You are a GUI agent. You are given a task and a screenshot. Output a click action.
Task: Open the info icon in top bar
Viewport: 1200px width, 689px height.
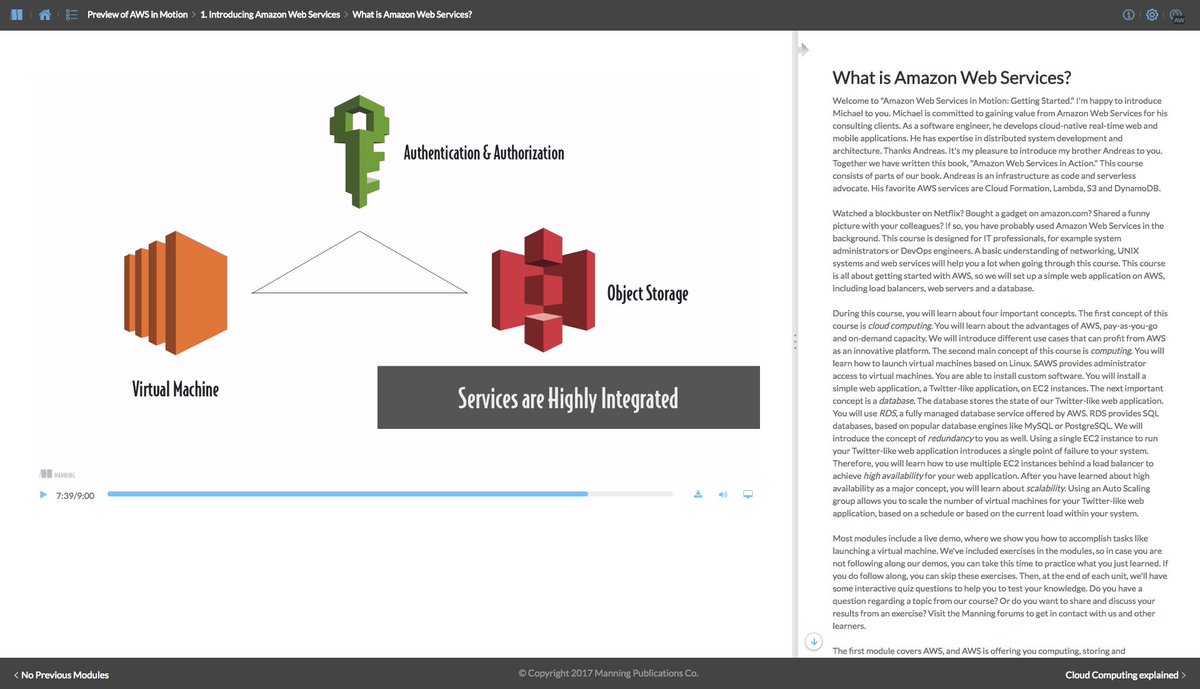tap(1129, 15)
